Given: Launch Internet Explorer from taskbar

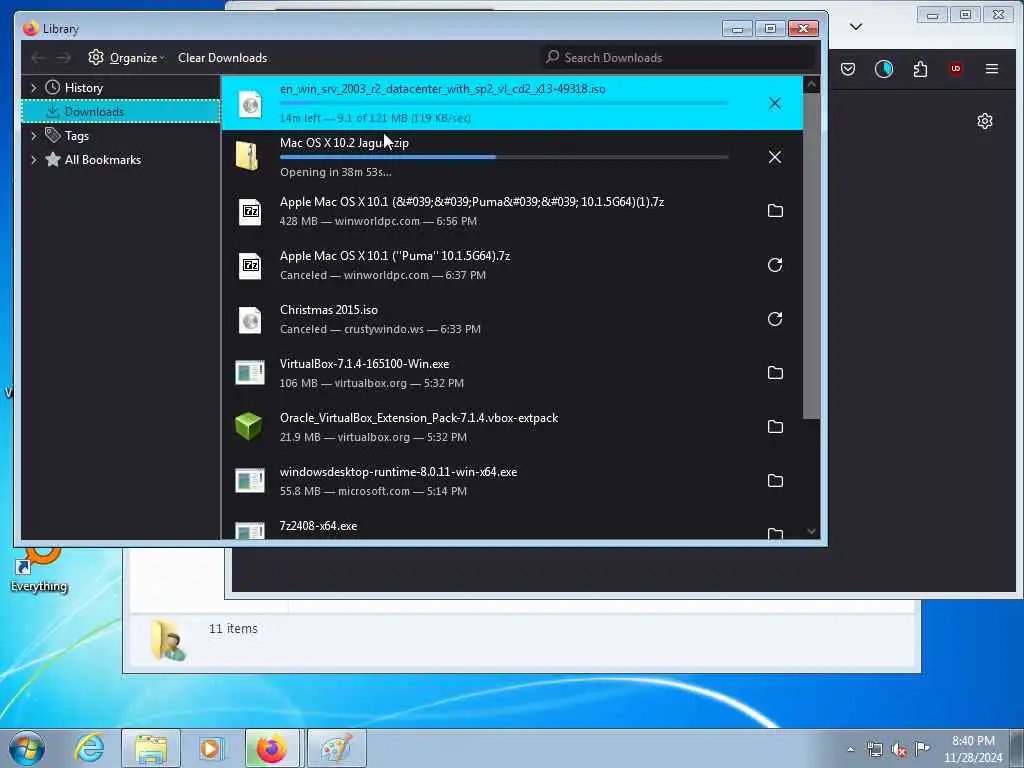Looking at the screenshot, I should pos(89,748).
